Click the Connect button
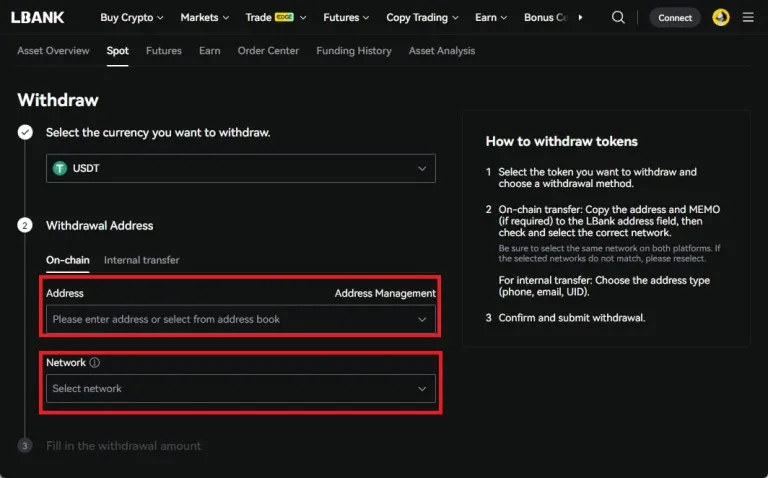This screenshot has height=478, width=768. pos(675,18)
